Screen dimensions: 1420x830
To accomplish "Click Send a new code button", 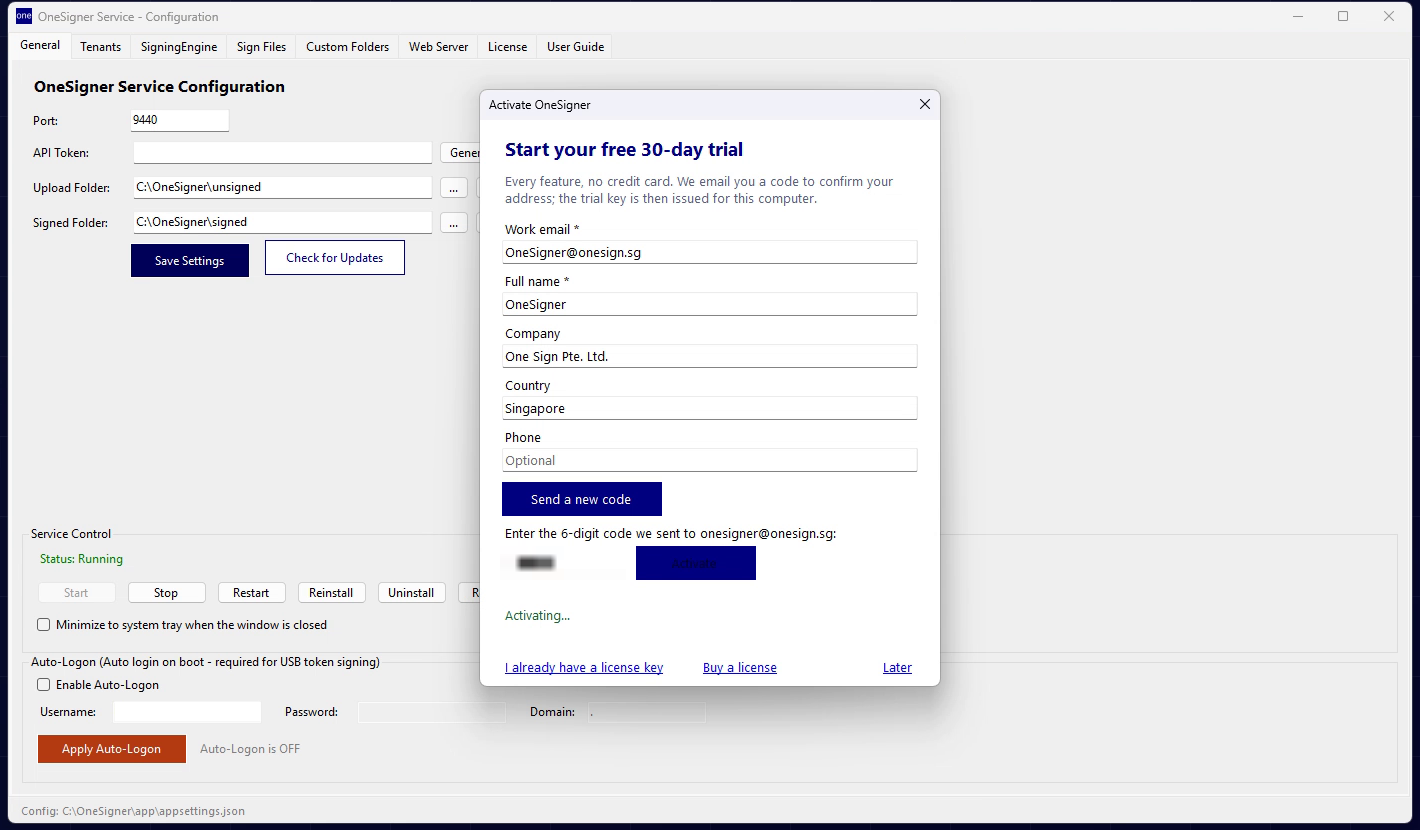I will [x=581, y=499].
